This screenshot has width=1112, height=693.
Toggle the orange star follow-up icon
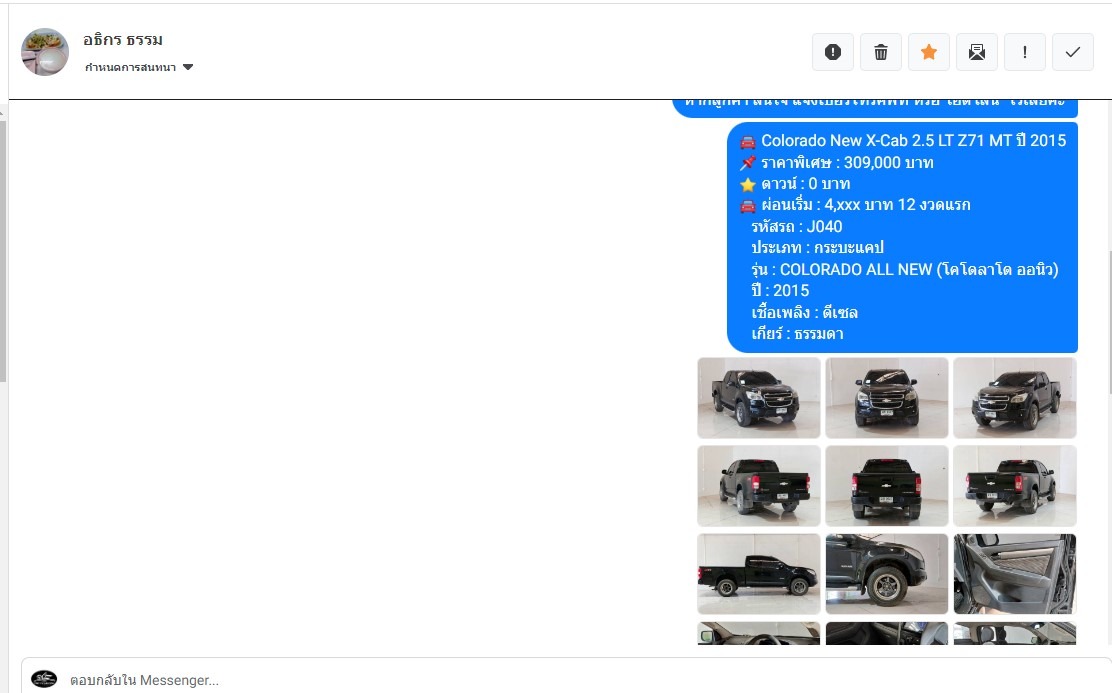coord(929,52)
